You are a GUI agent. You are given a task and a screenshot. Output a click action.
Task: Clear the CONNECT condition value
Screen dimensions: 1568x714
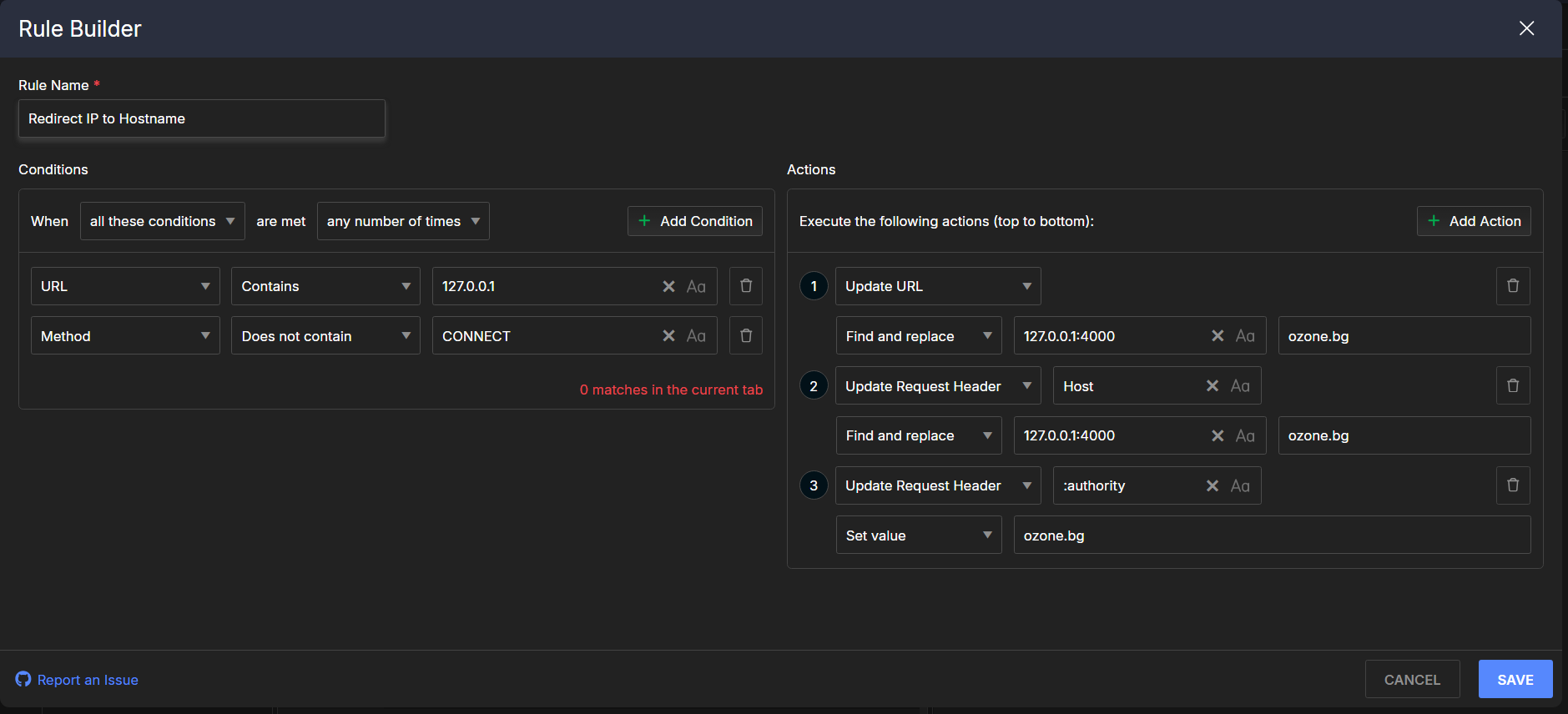(x=668, y=336)
